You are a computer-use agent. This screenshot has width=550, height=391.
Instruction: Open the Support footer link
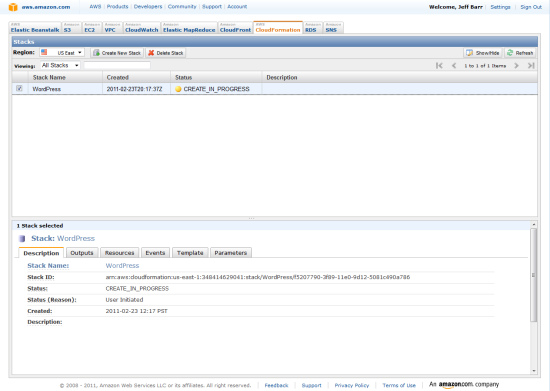pos(311,385)
